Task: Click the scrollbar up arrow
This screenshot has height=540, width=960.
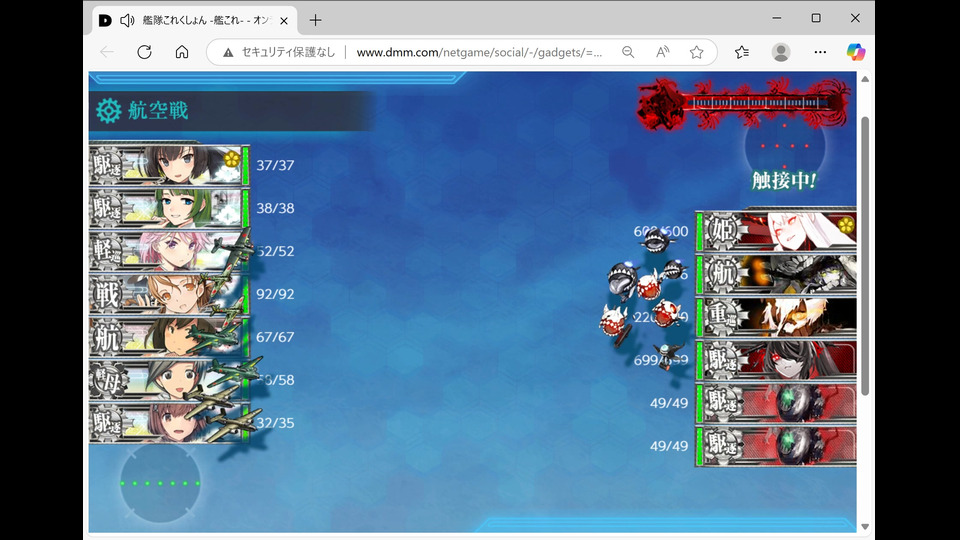Action: click(x=865, y=79)
